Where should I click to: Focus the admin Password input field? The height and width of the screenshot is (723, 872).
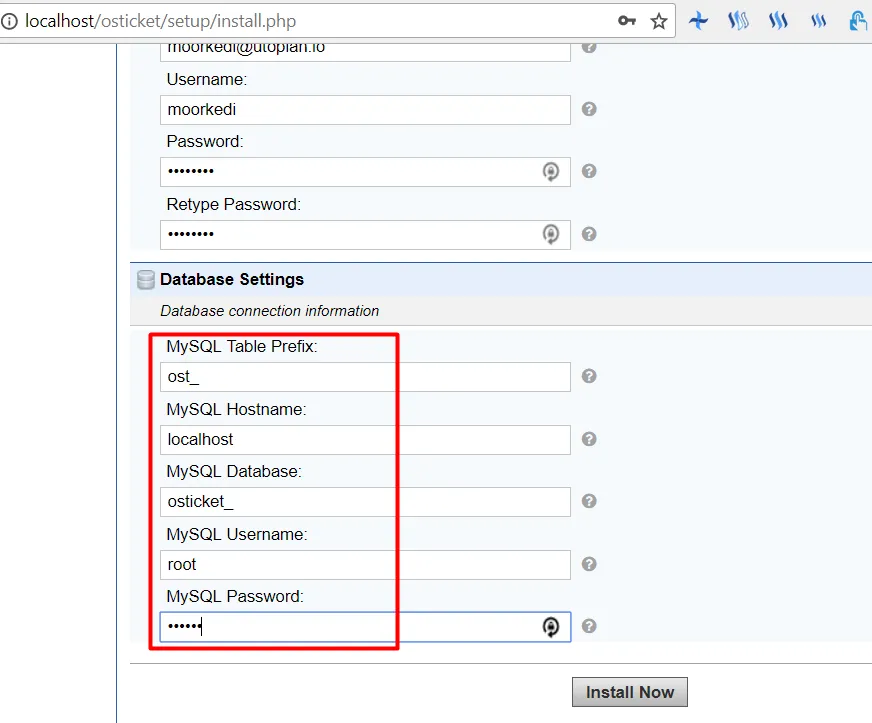(365, 172)
